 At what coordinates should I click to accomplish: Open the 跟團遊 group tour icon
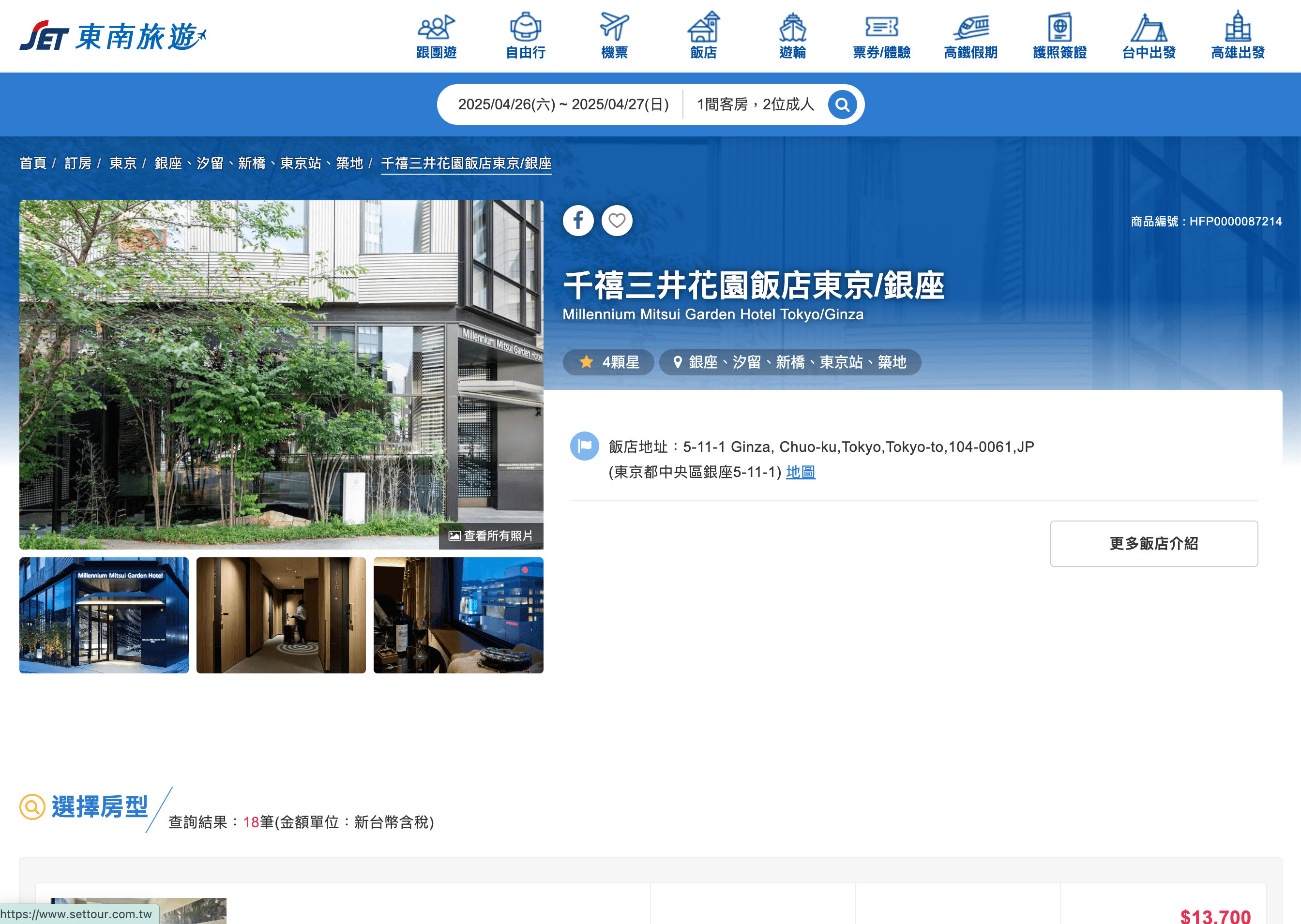point(436,27)
